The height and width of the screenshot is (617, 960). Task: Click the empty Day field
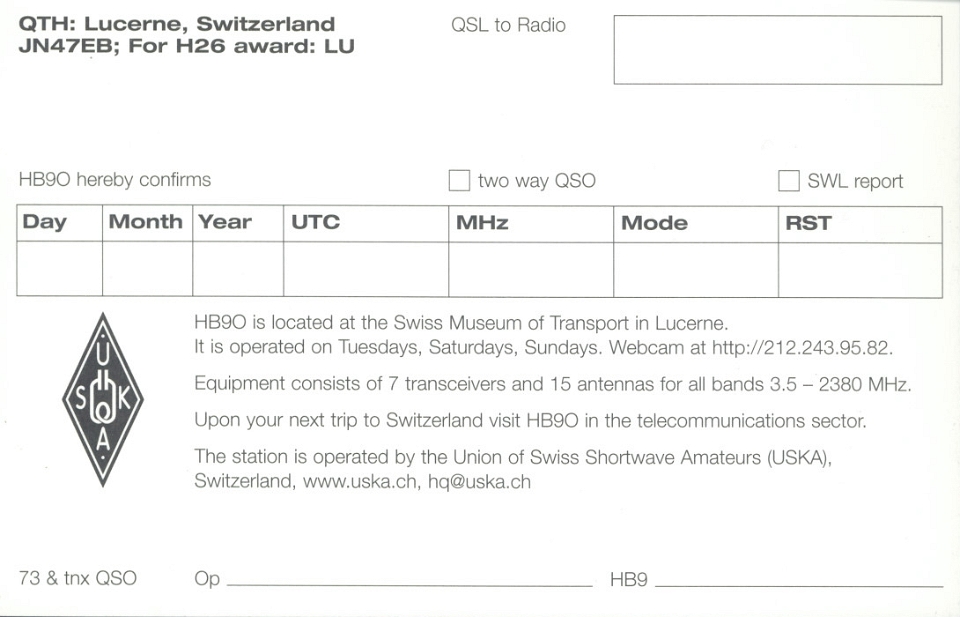coord(59,269)
